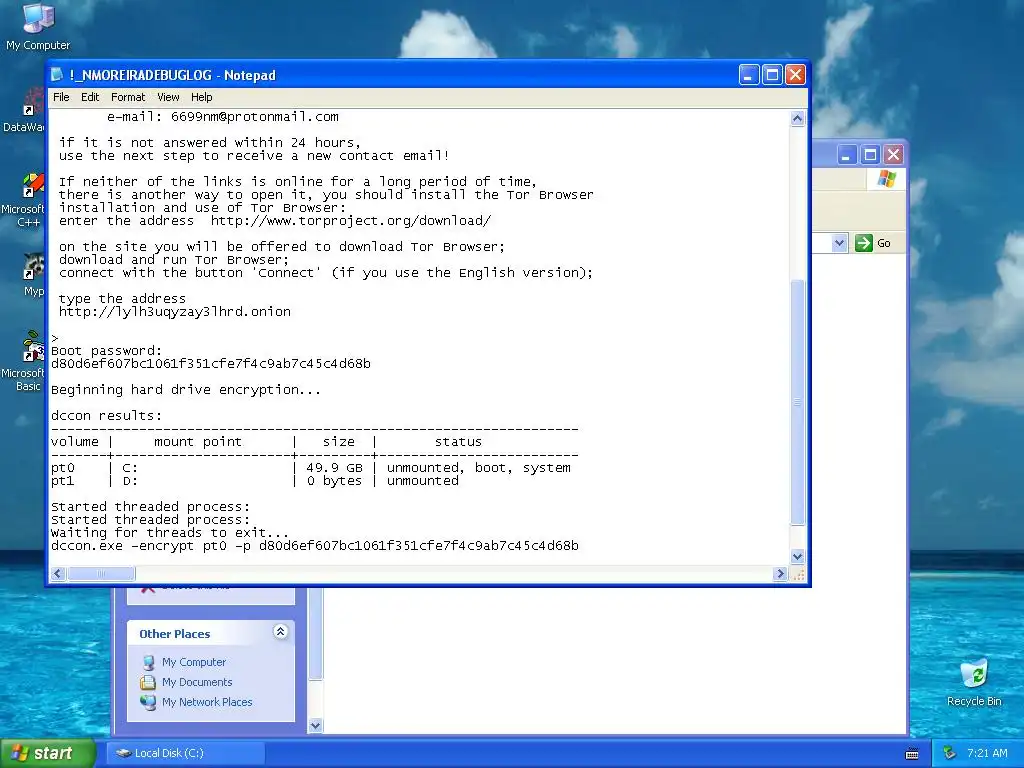Click the network tray icon near the clock

[x=950, y=753]
